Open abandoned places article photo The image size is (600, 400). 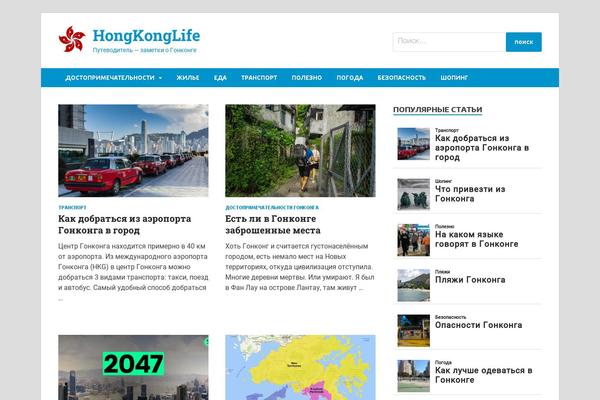(x=300, y=150)
